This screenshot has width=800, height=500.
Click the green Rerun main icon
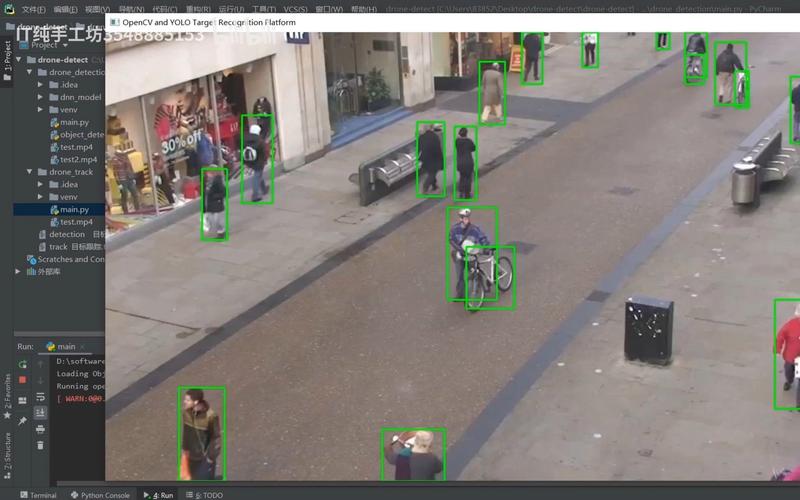coord(22,364)
